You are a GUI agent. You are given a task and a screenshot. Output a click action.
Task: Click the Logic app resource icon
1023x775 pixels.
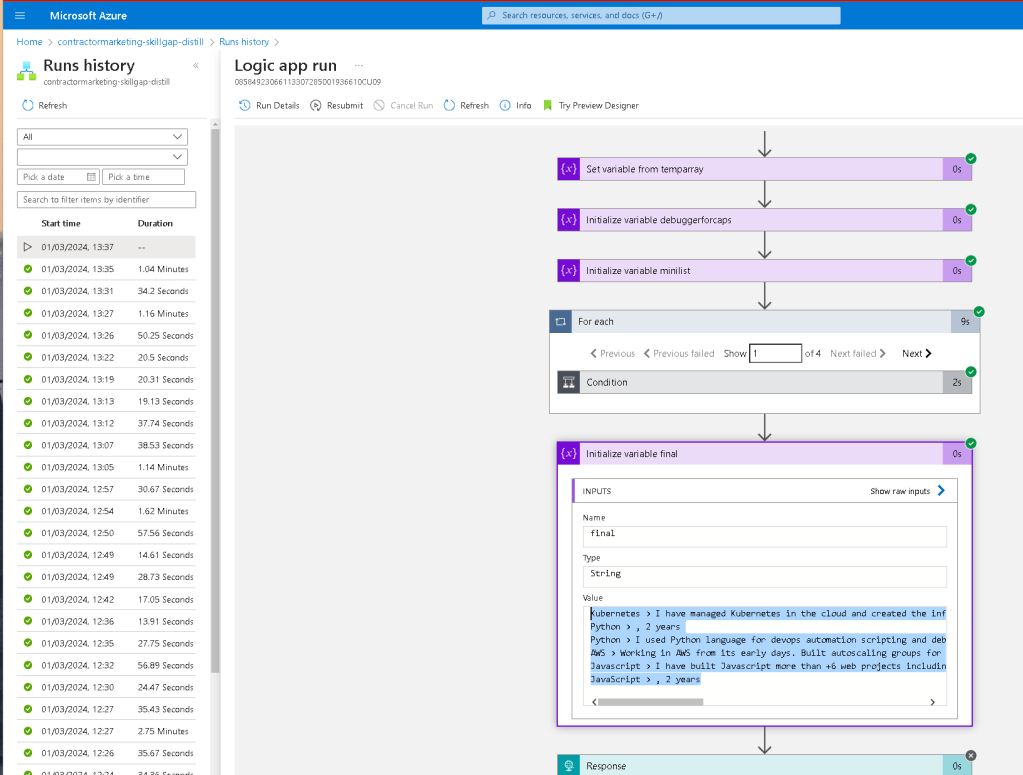27,70
